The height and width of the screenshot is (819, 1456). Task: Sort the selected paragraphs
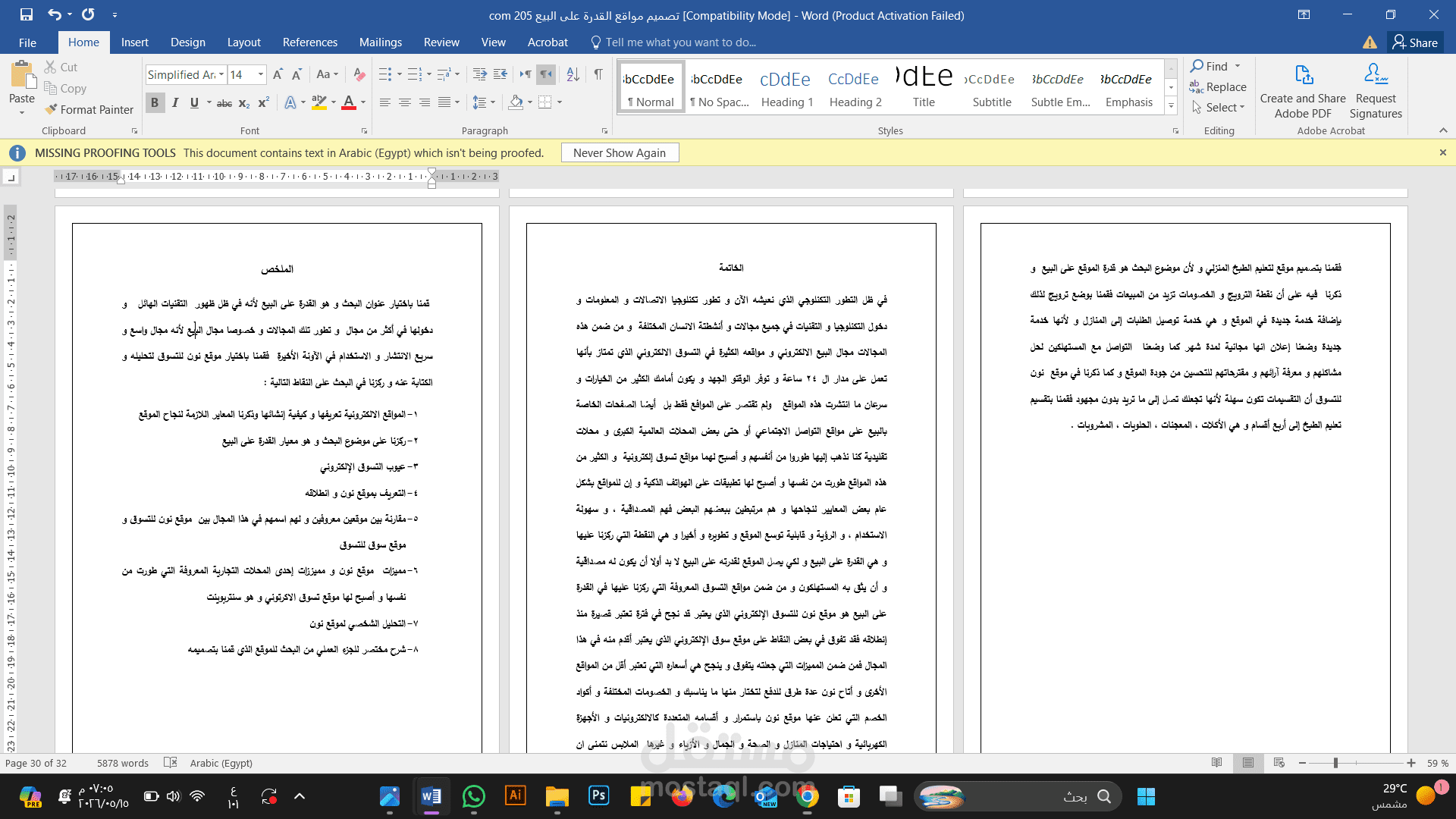pos(573,74)
